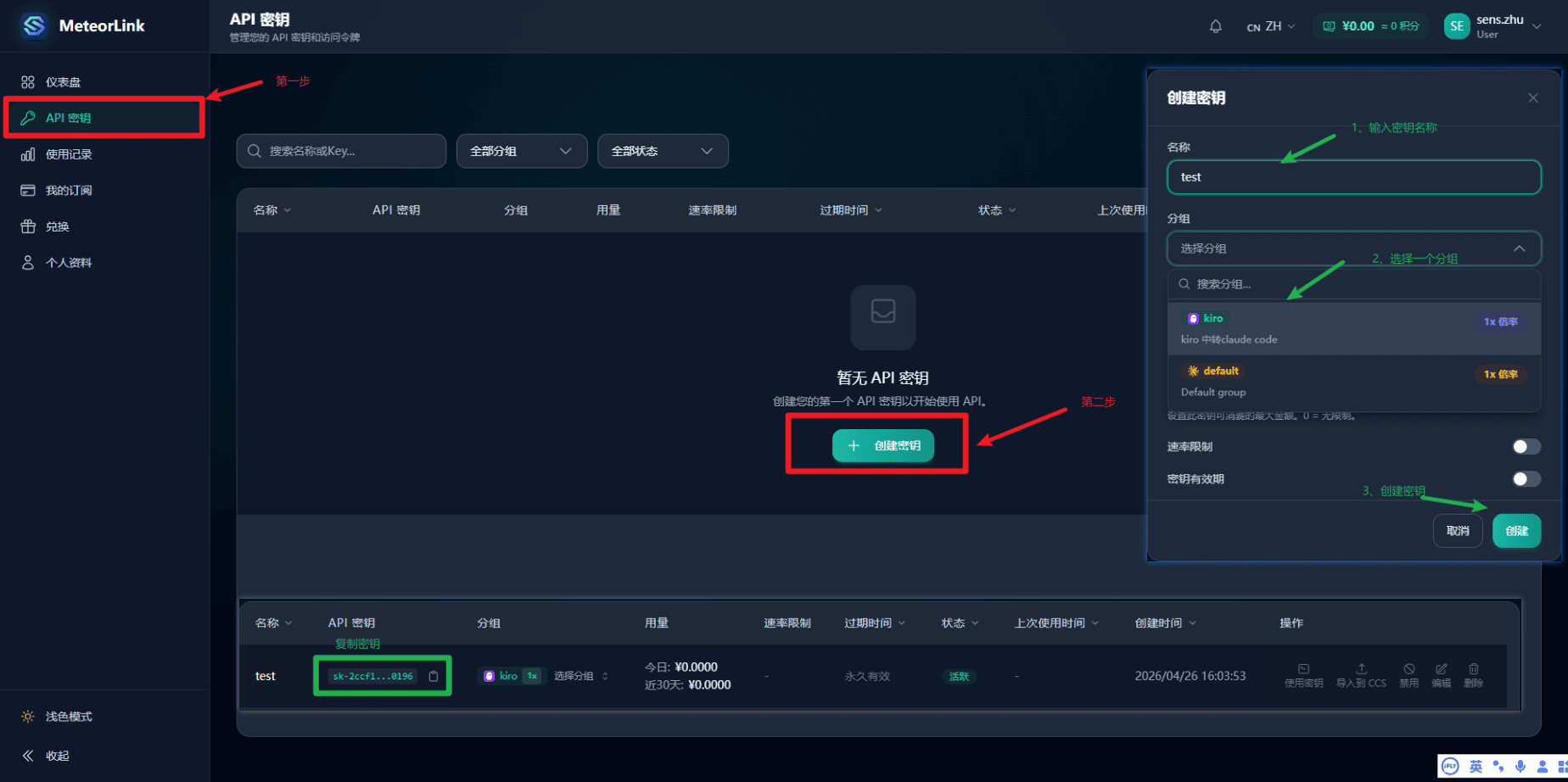1568x782 pixels.
Task: Expand the sens.zhu account menu arrow
Action: 1537,26
